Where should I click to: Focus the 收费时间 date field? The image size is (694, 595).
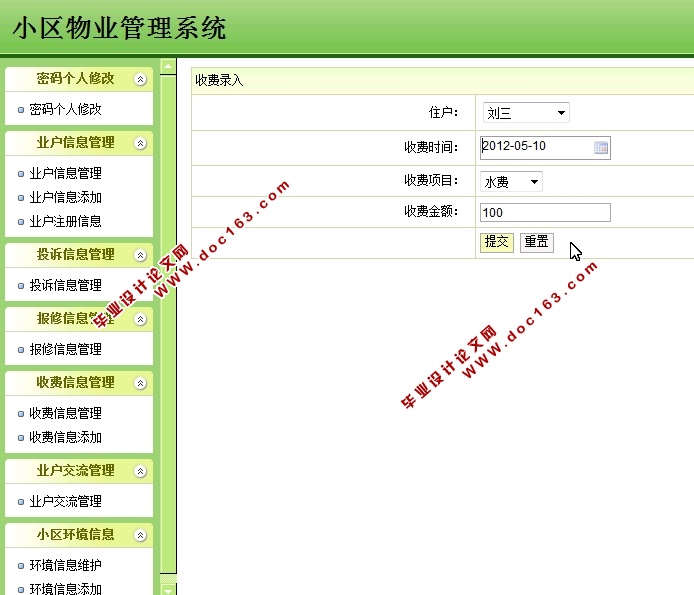tap(545, 147)
